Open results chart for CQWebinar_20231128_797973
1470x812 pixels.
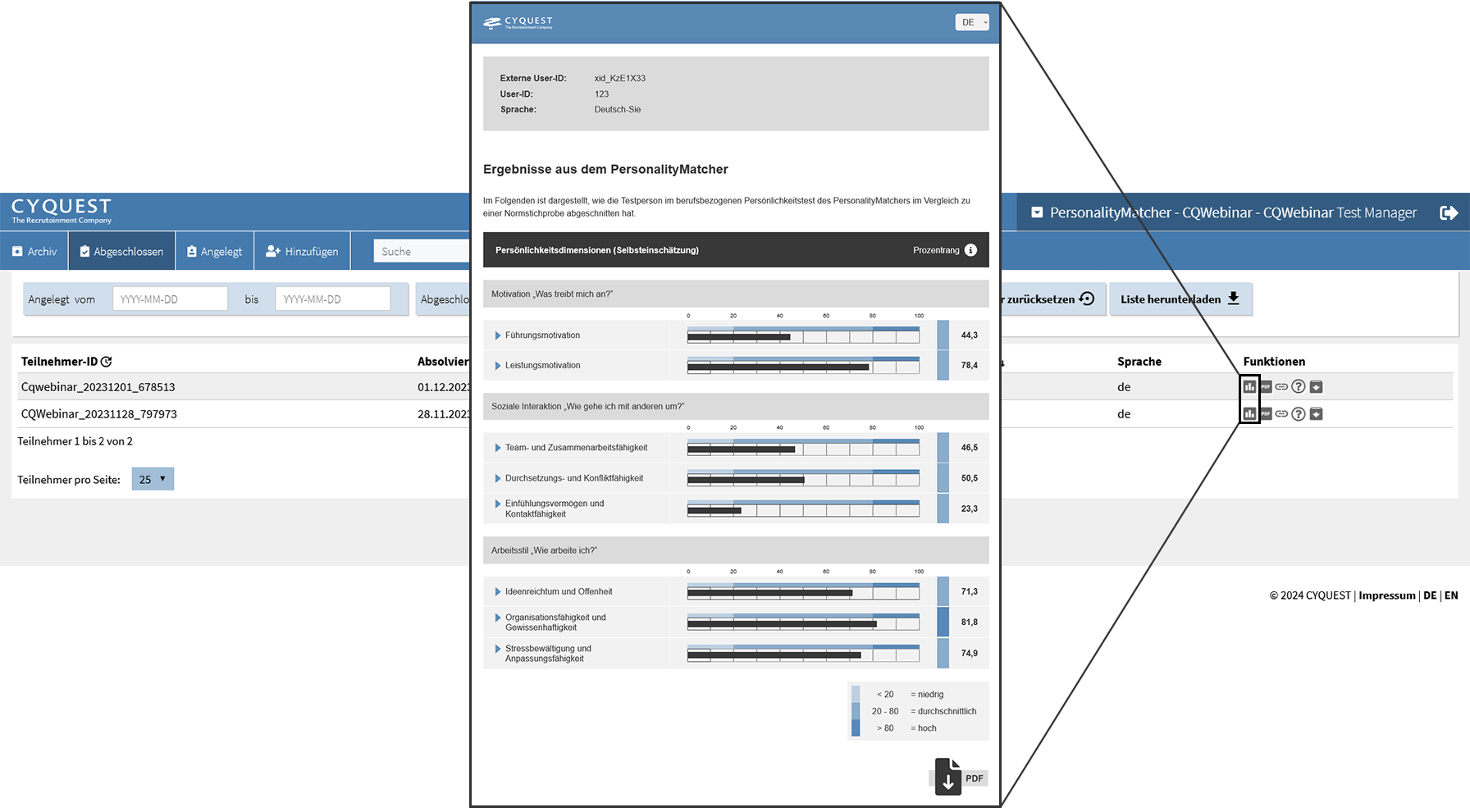pos(1249,414)
